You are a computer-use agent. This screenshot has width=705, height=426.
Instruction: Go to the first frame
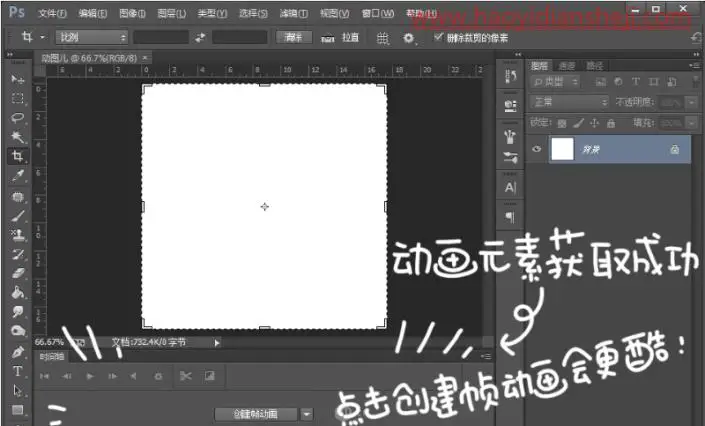tap(45, 376)
